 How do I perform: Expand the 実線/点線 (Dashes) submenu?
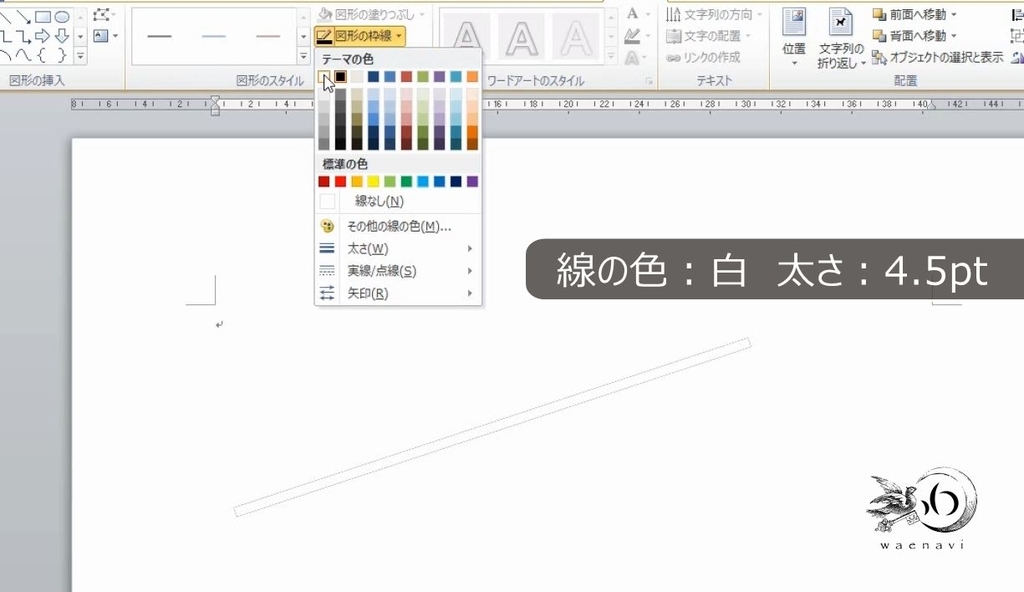point(383,271)
